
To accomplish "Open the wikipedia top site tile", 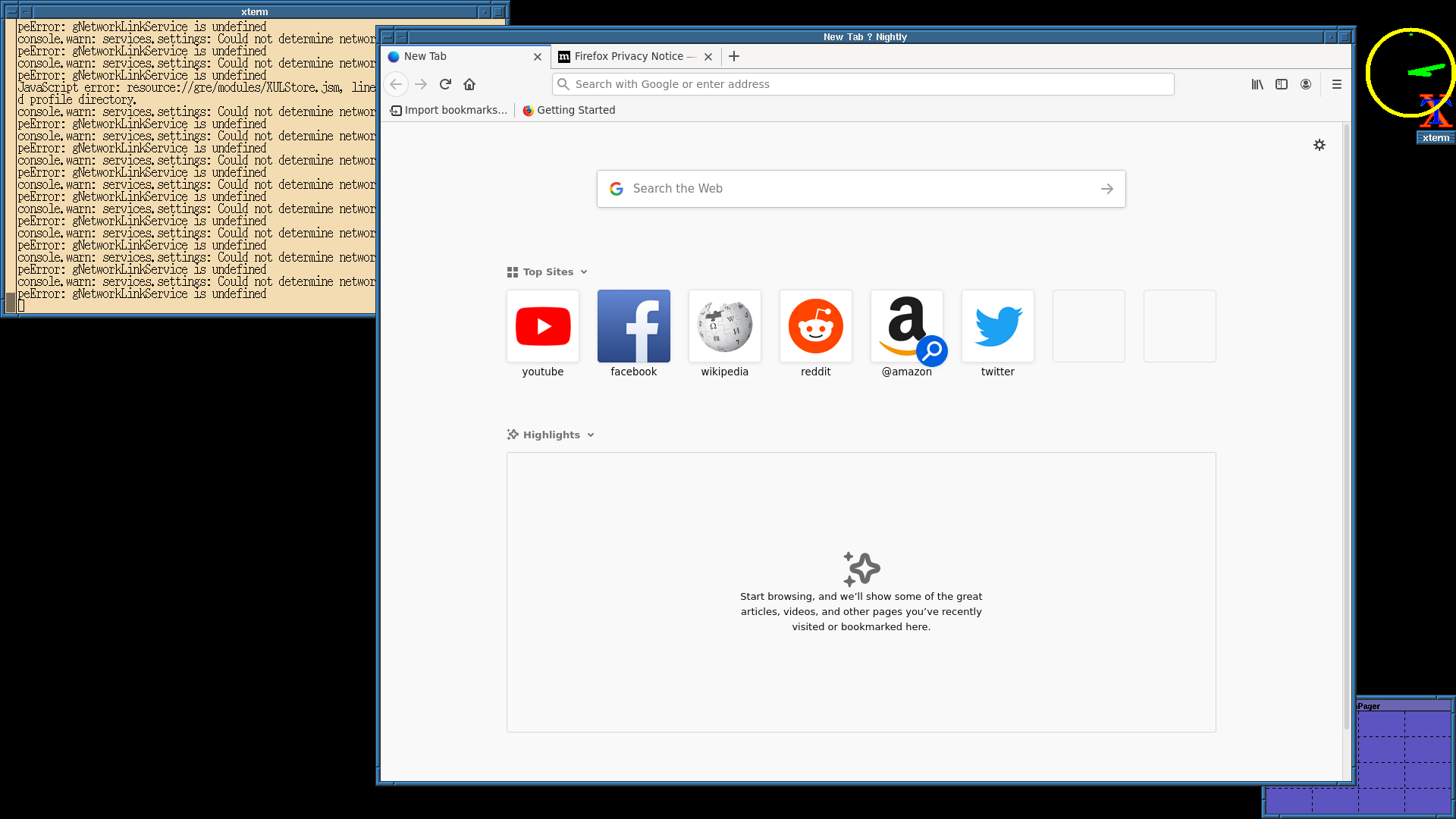I will click(x=725, y=326).
